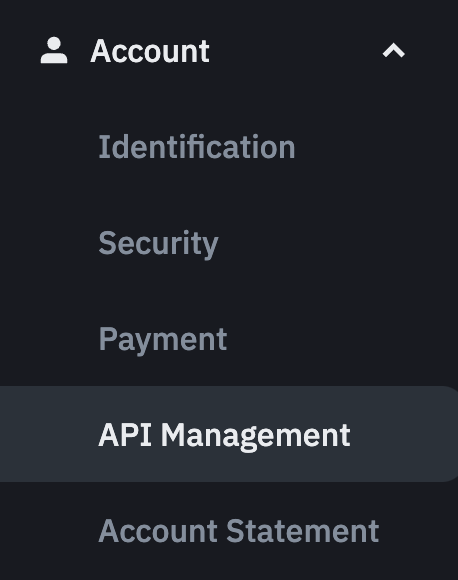This screenshot has height=580, width=458.
Task: Go to Security settings
Action: tap(158, 244)
